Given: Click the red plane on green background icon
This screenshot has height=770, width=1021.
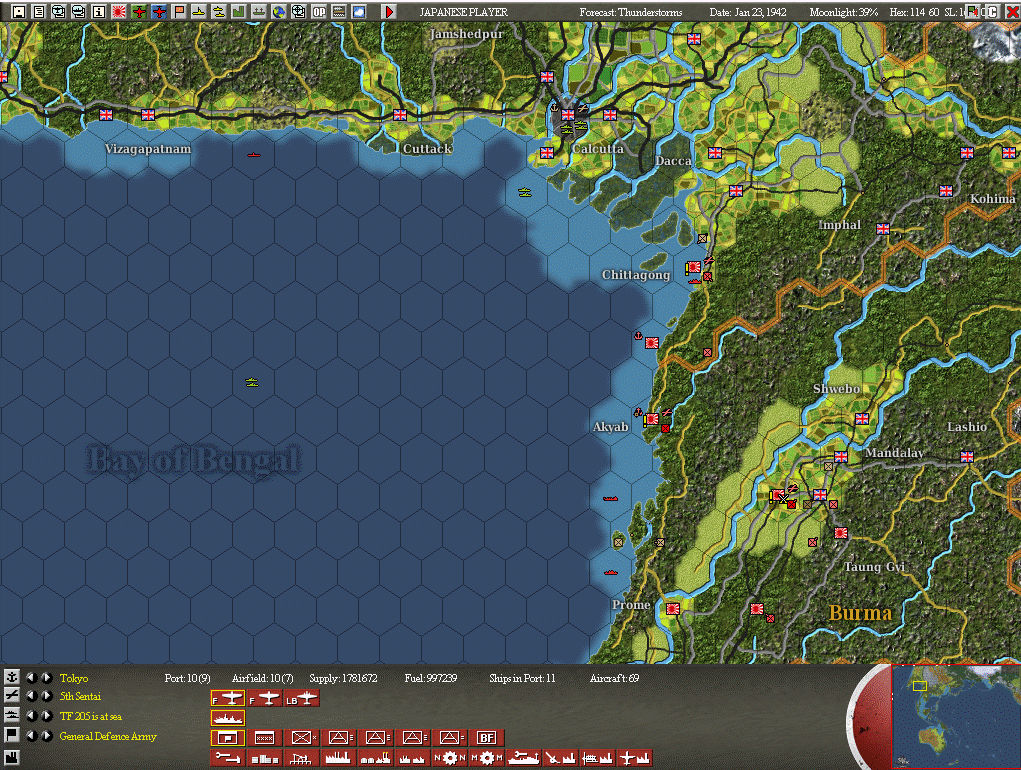Looking at the screenshot, I should point(139,11).
